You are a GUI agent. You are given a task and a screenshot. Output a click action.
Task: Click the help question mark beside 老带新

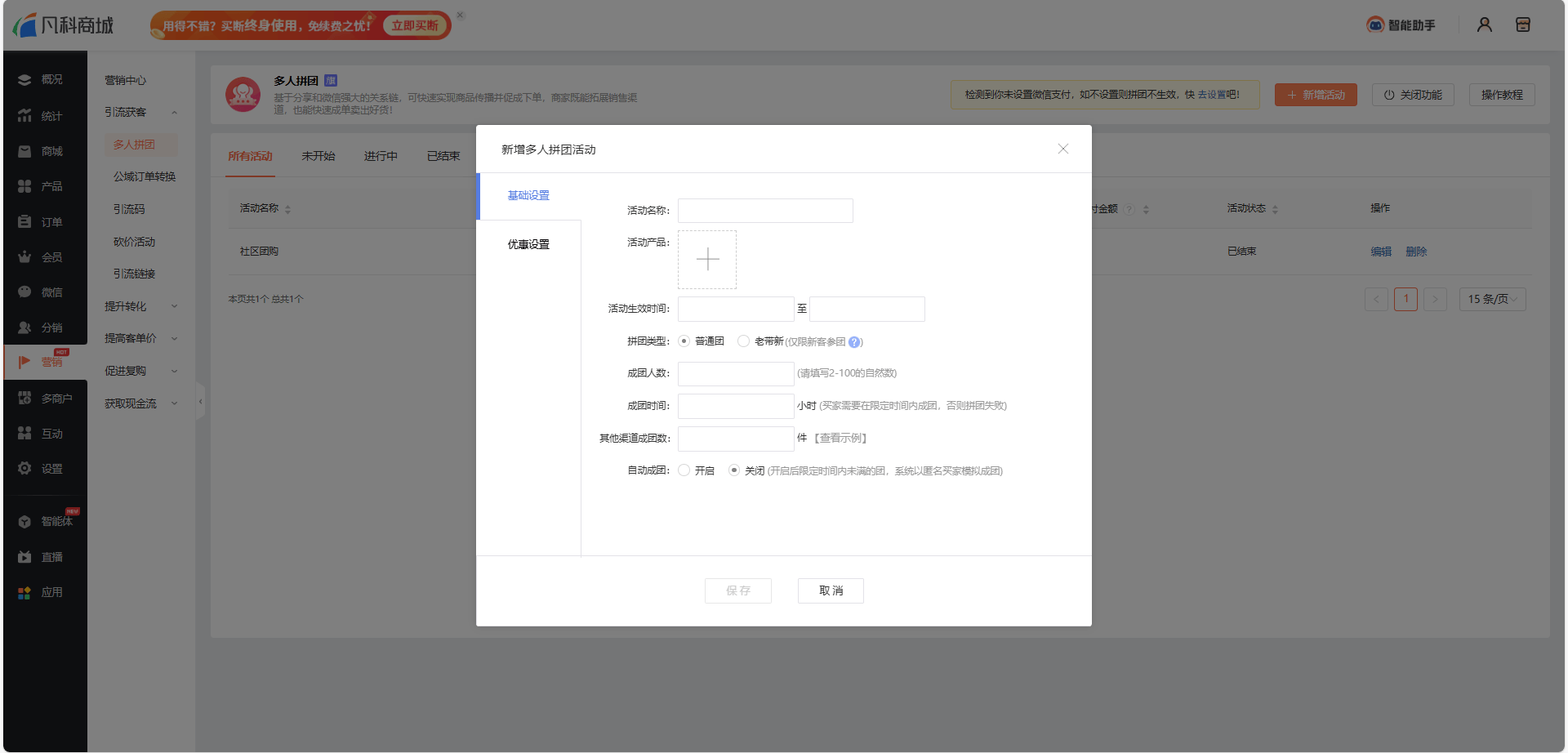[854, 342]
